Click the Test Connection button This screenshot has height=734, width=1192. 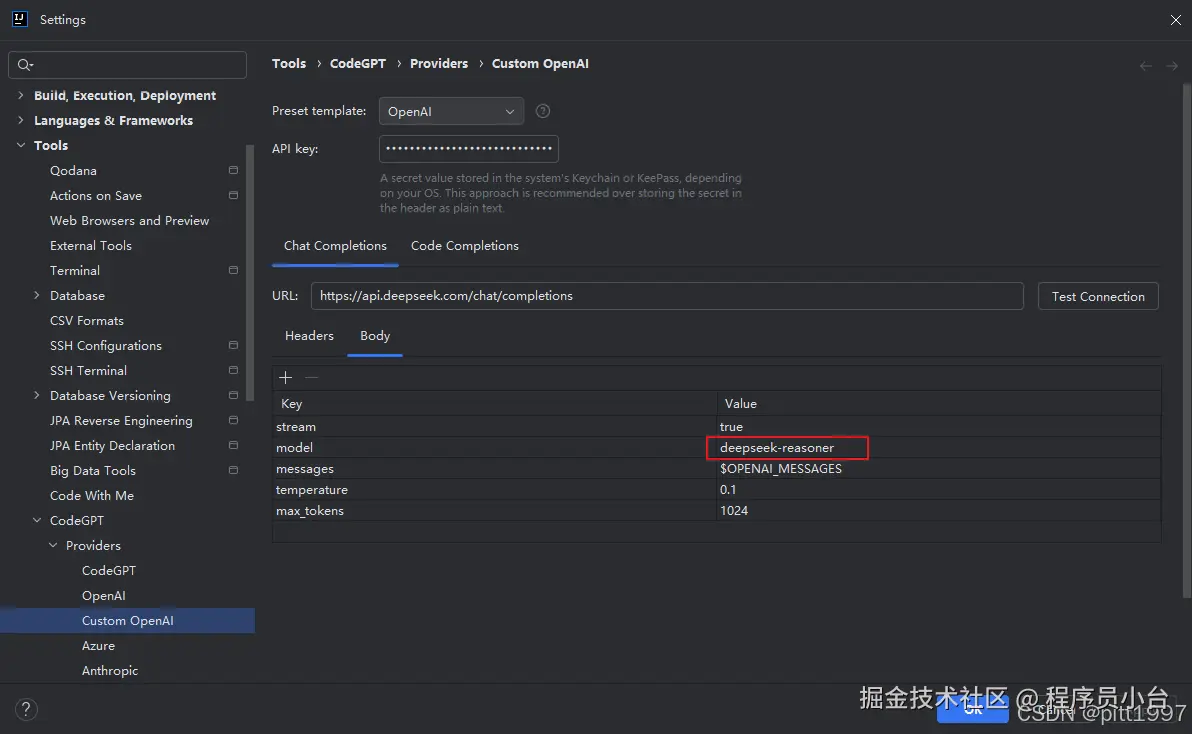[x=1098, y=296]
